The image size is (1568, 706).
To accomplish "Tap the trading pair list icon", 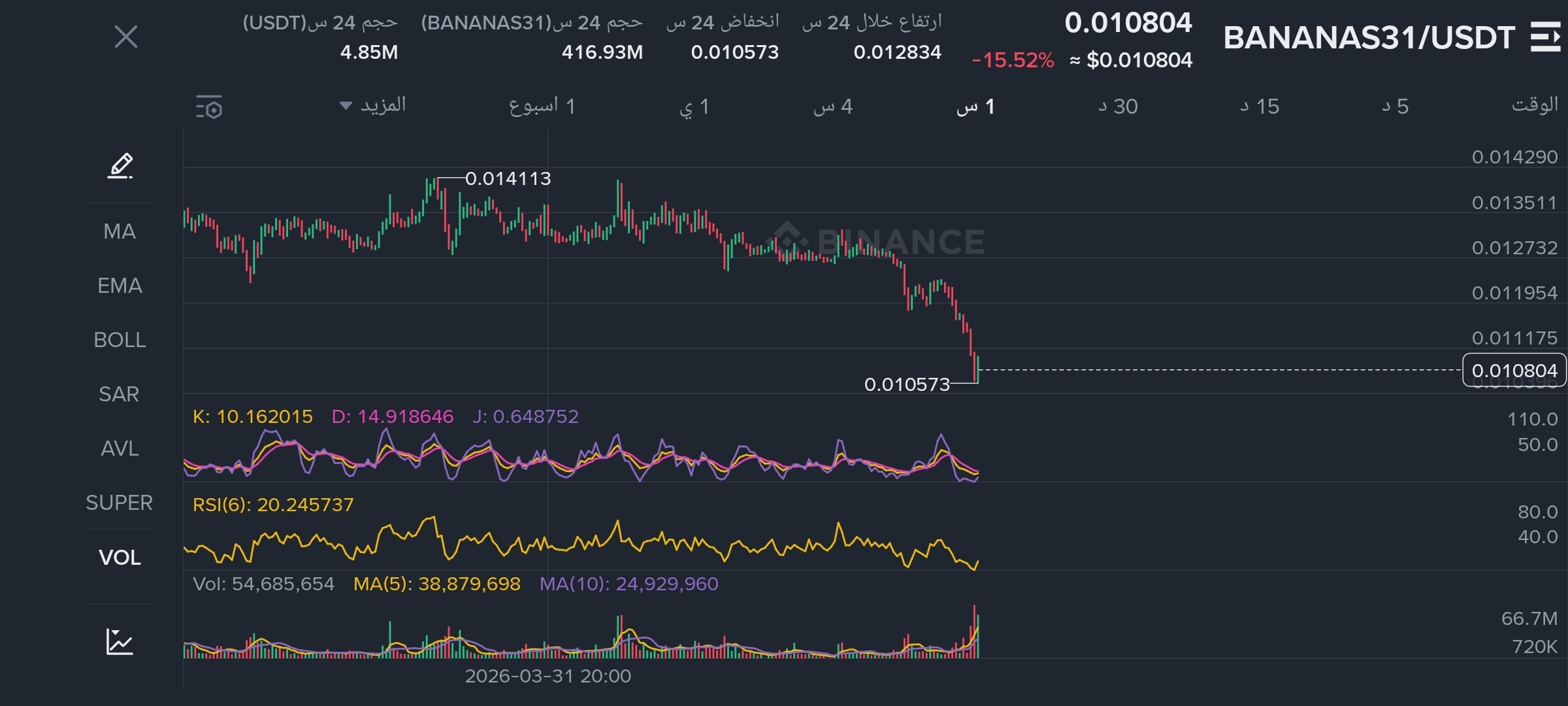I will coord(1544,37).
